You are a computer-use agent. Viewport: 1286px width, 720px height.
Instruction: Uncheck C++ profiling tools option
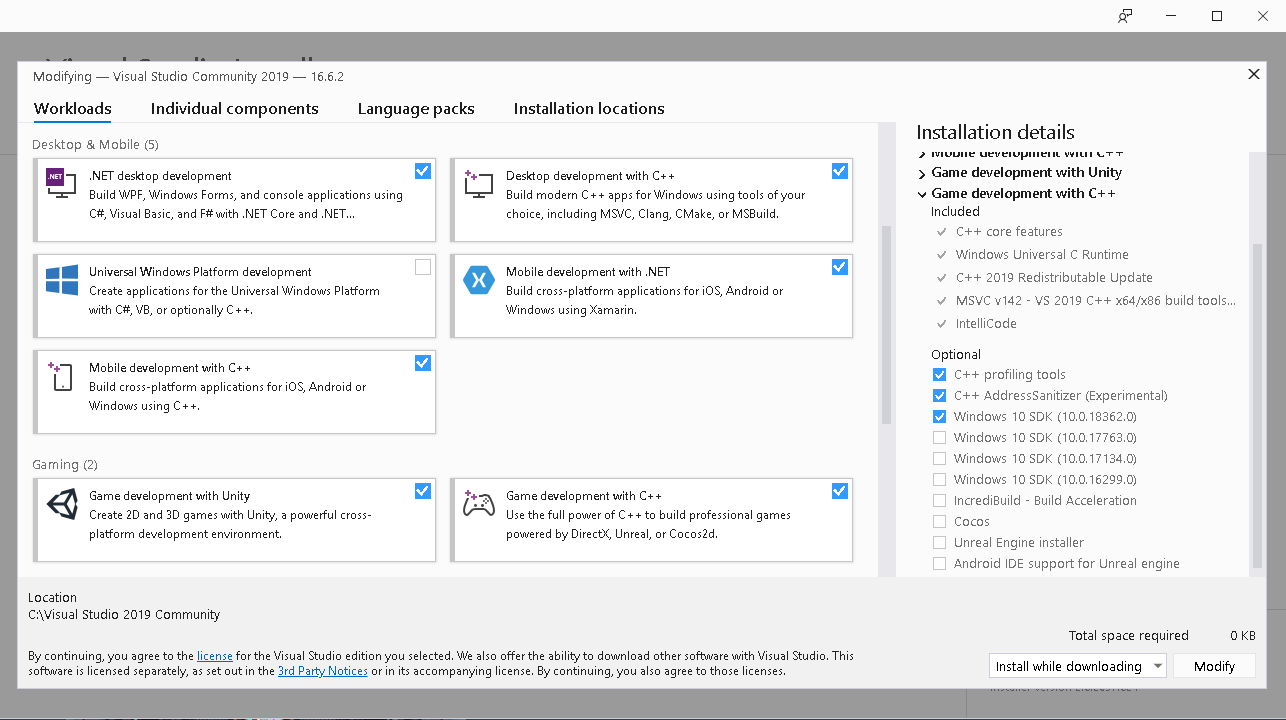pyautogui.click(x=939, y=375)
